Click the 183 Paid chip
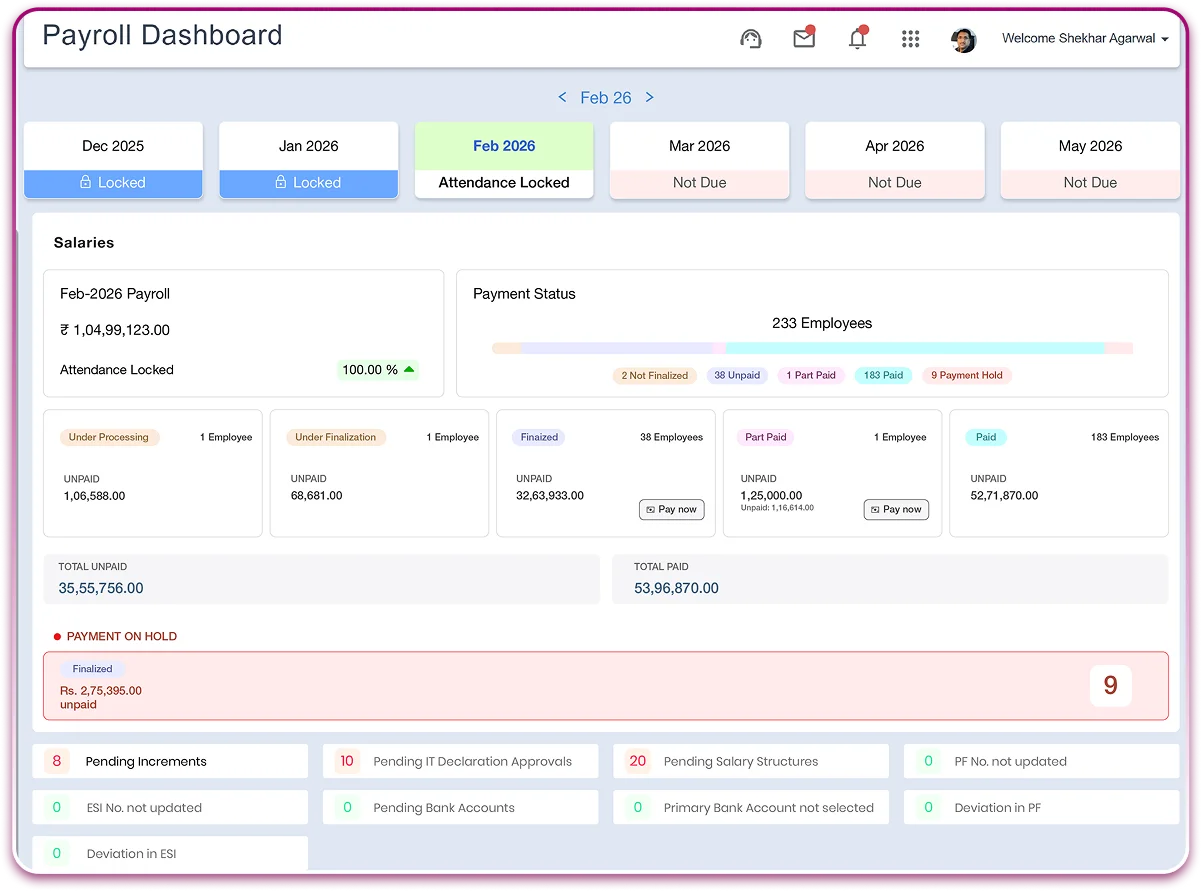 coord(883,376)
